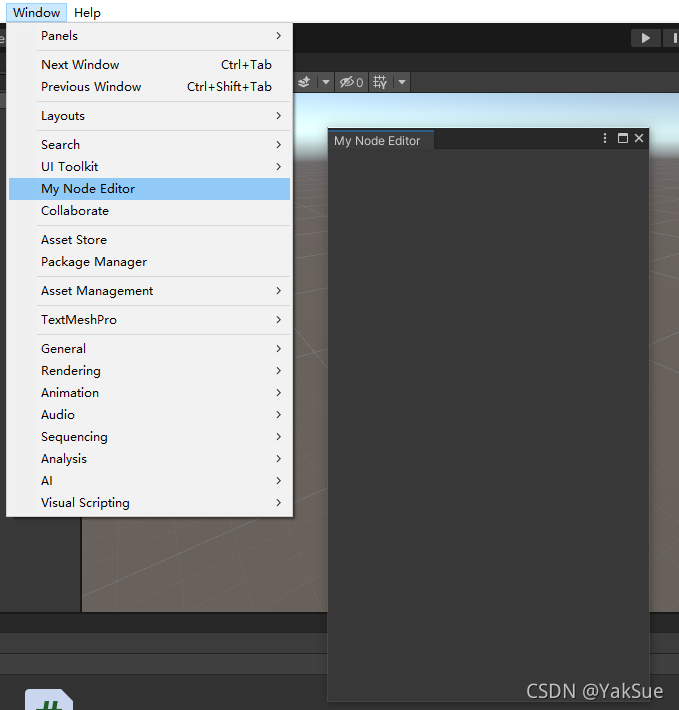Toggle scene effects layers icon
Screen dimensions: 679x710
[305, 82]
